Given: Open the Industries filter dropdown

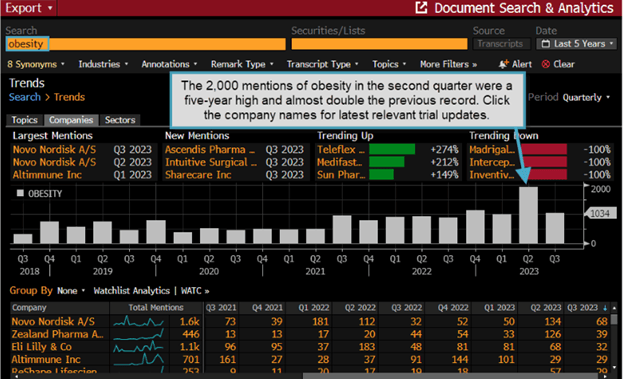Looking at the screenshot, I should pyautogui.click(x=103, y=64).
